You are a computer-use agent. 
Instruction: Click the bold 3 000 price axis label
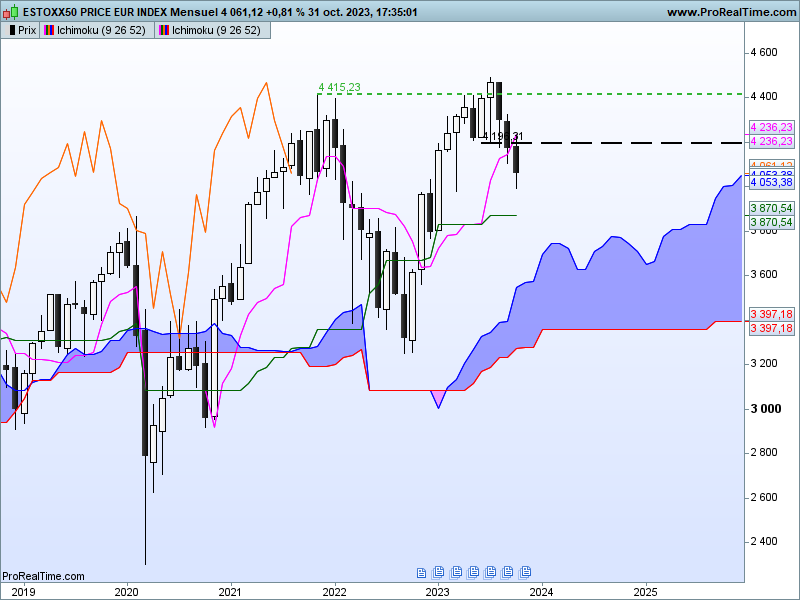[766, 409]
